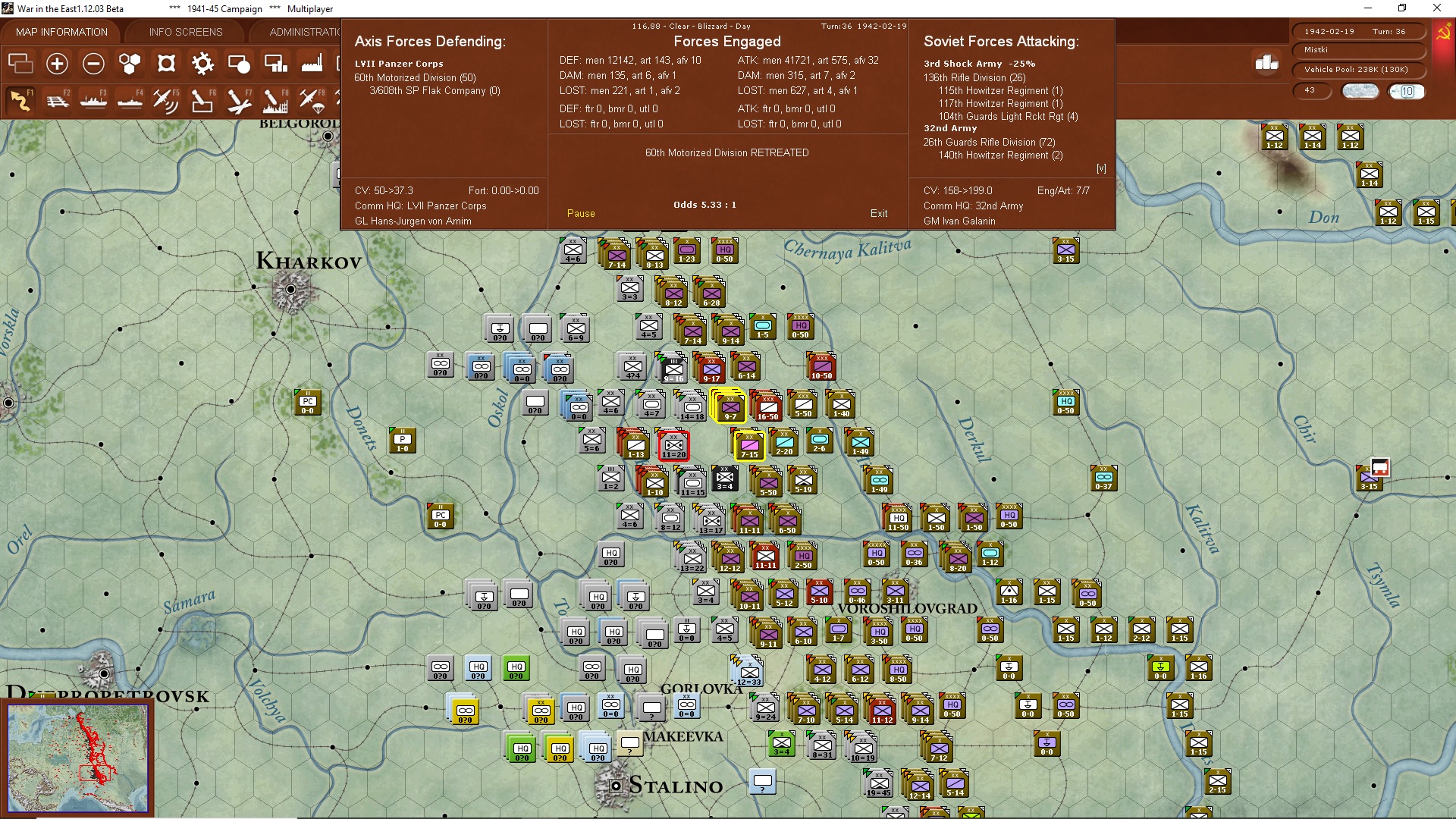Select the F7 bomb airfield mode icon
1456x819 pixels.
(239, 100)
